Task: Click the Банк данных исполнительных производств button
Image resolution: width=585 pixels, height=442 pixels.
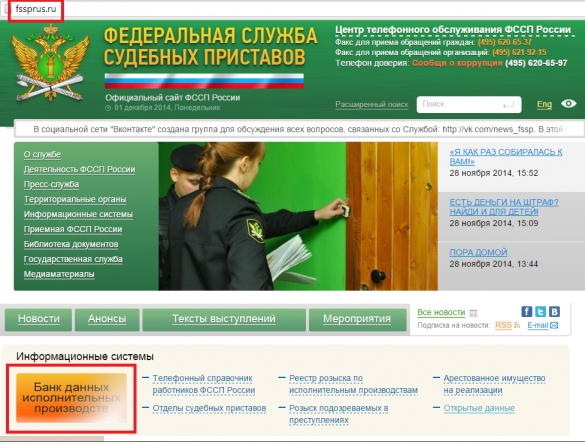Action: click(x=71, y=398)
